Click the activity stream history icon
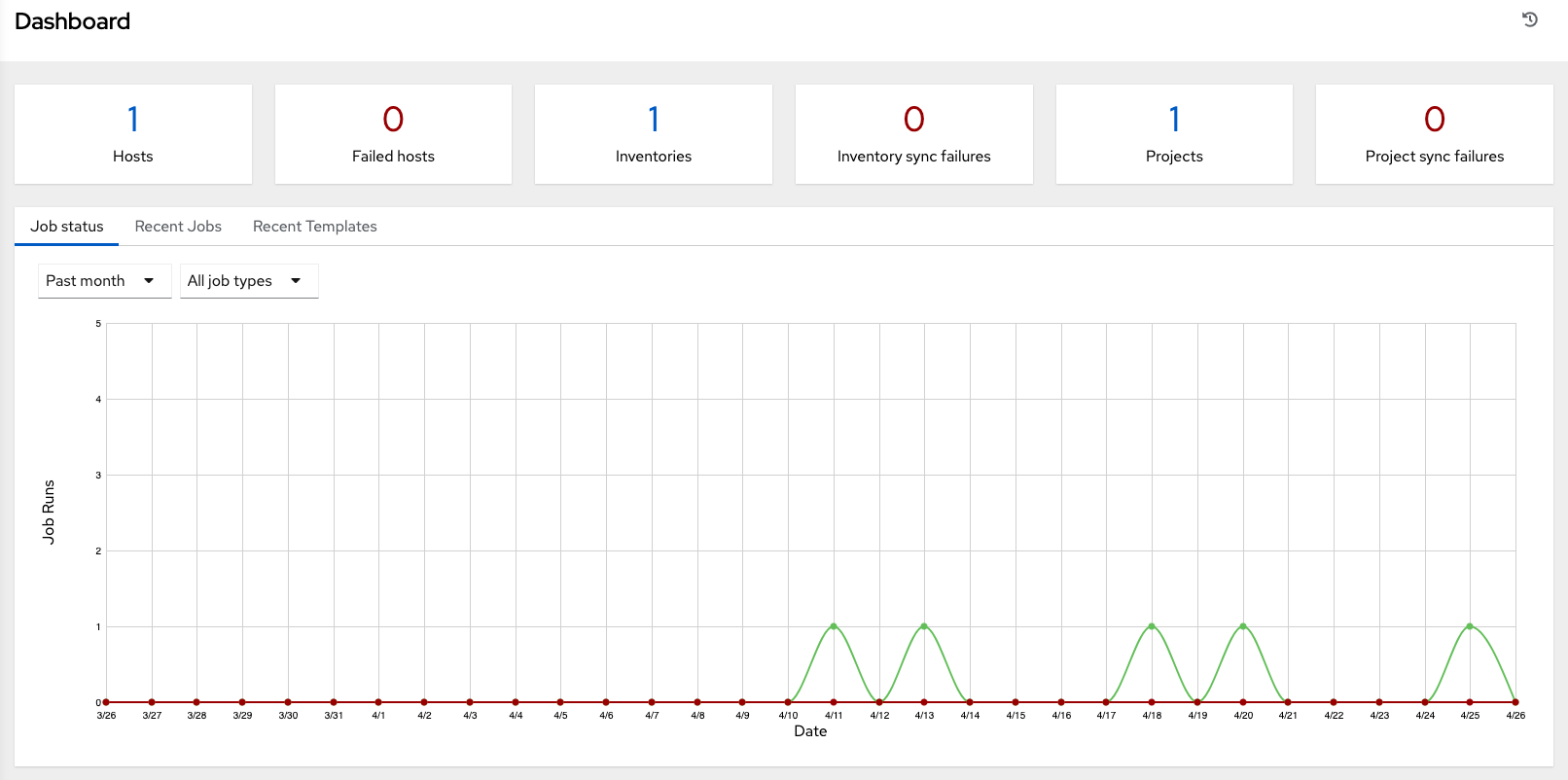 tap(1529, 19)
